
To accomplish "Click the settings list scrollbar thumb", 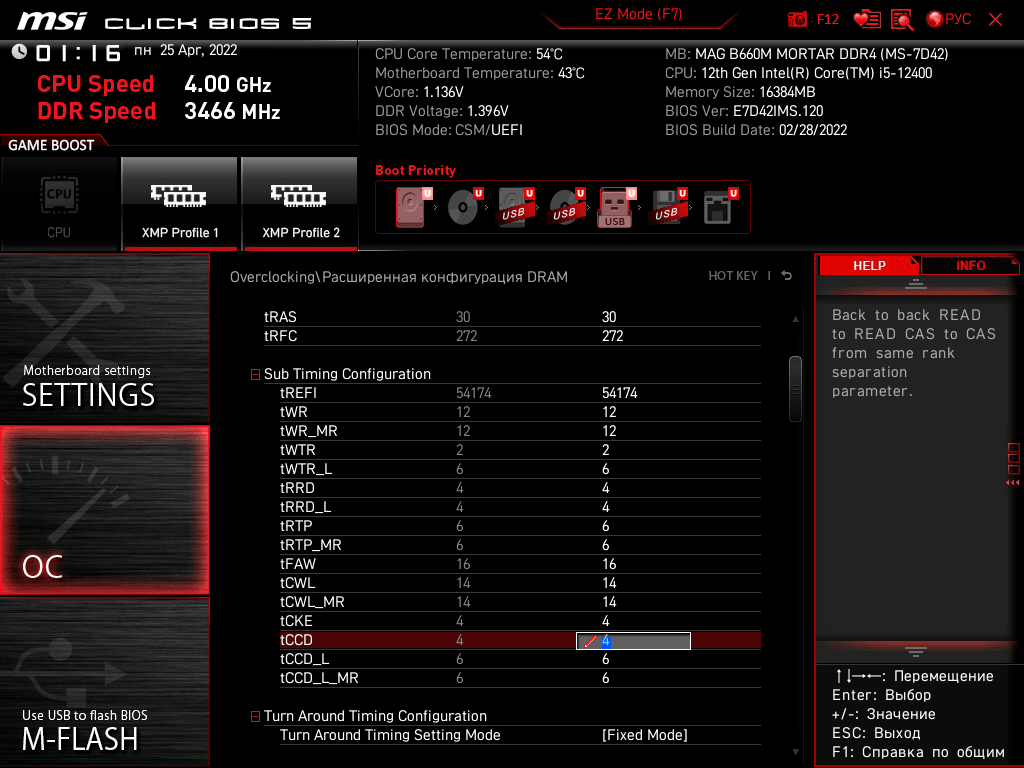I will (x=795, y=389).
